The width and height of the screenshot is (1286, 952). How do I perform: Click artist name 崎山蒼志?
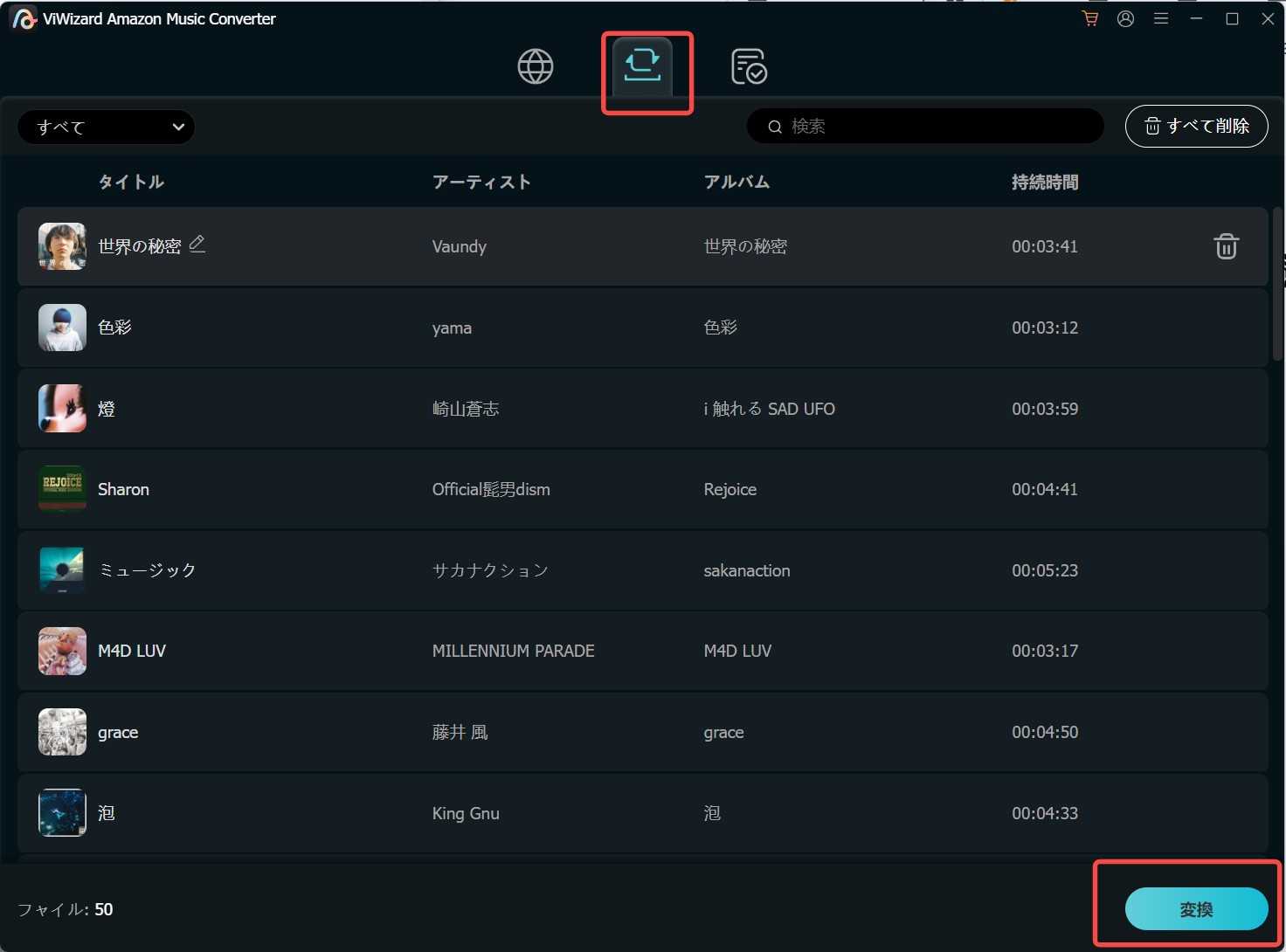(466, 409)
